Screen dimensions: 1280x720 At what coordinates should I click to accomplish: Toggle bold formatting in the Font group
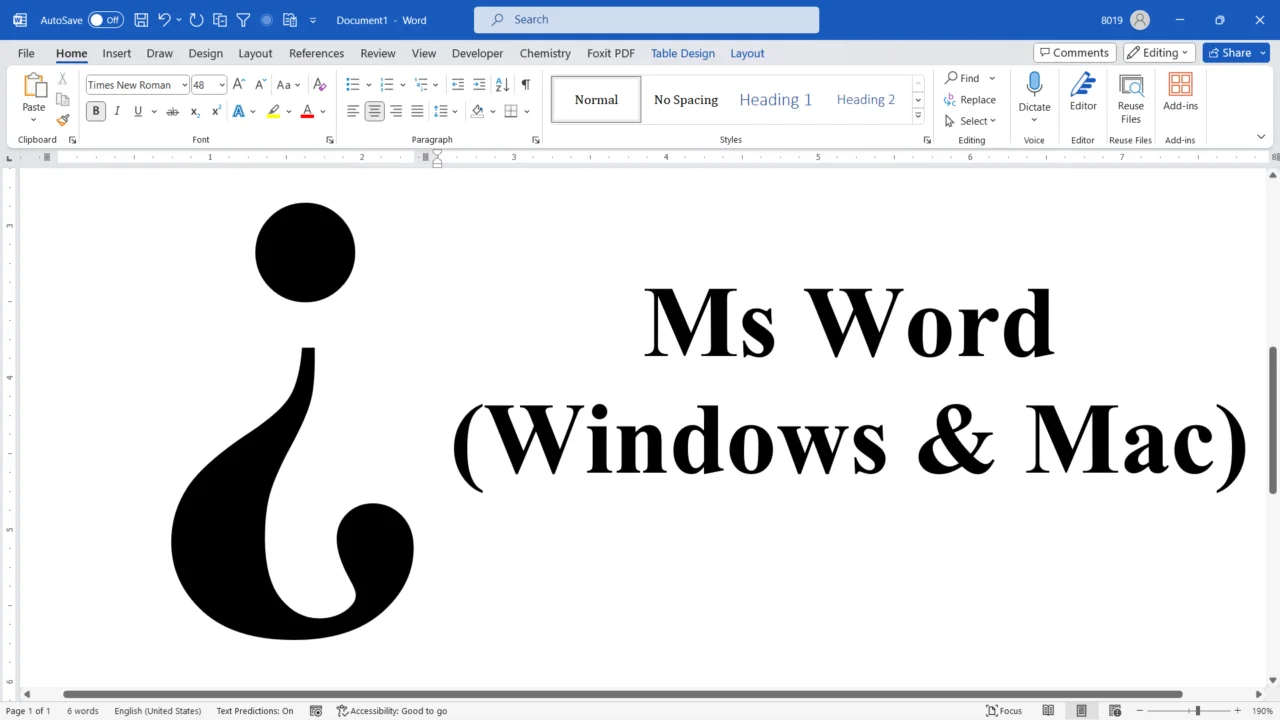96,111
